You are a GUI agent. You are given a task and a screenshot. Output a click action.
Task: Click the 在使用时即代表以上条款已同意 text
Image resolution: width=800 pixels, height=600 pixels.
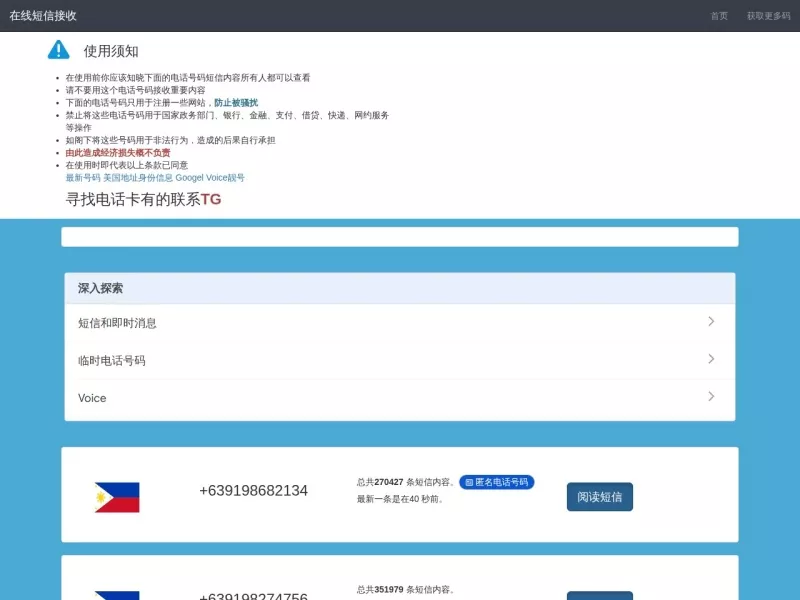click(127, 165)
